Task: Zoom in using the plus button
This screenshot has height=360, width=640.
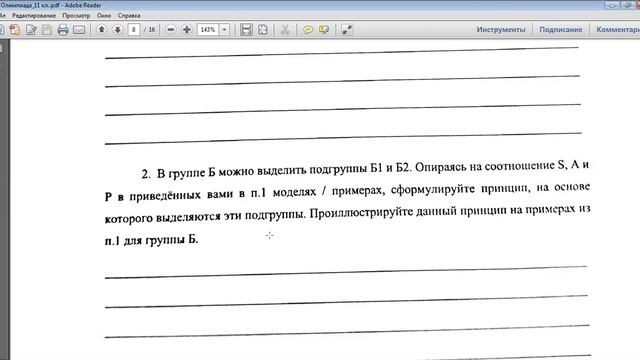Action: [x=187, y=29]
